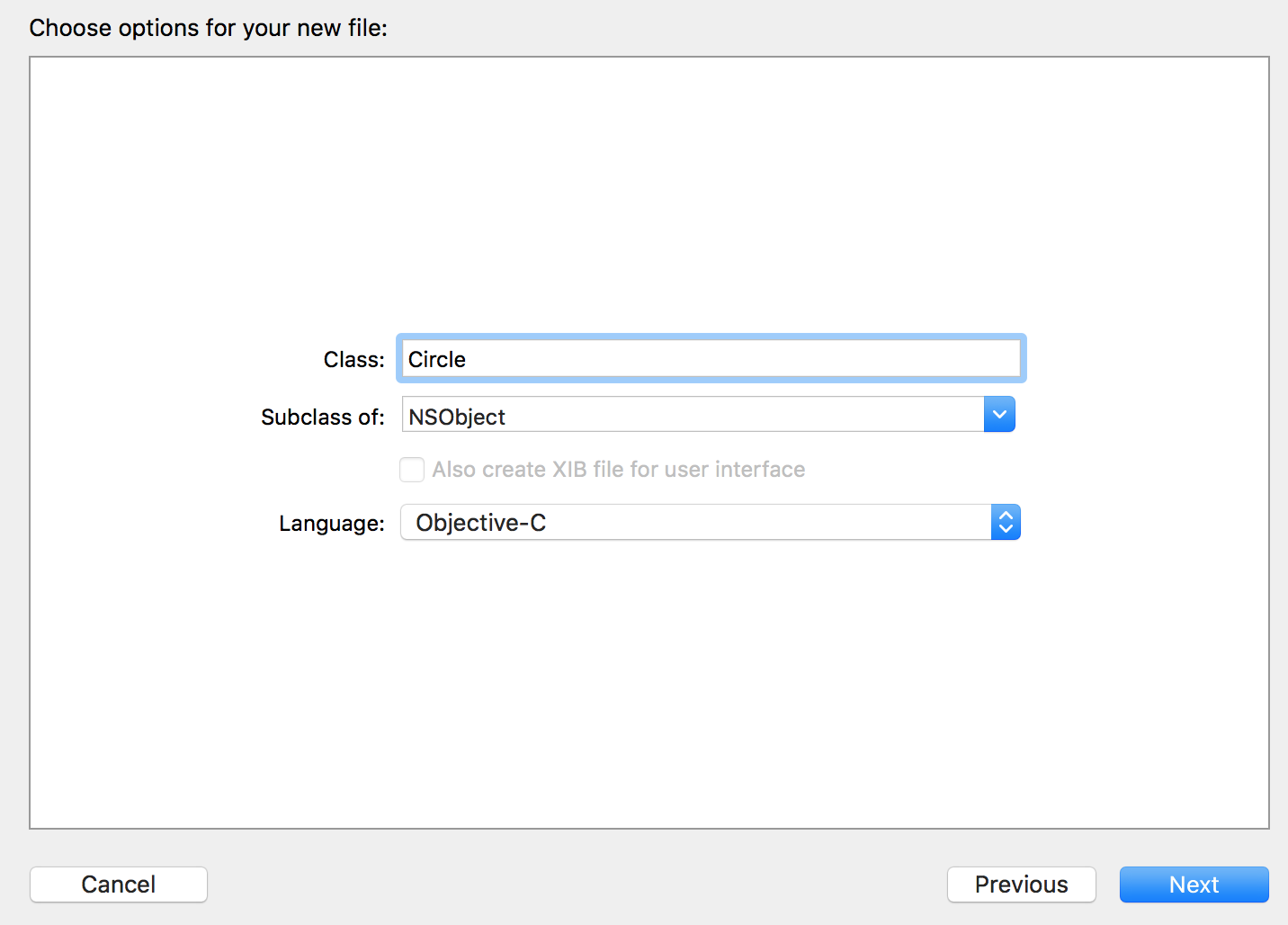This screenshot has height=925, width=1288.
Task: Click the blank area below the Language popup
Action: (x=648, y=684)
